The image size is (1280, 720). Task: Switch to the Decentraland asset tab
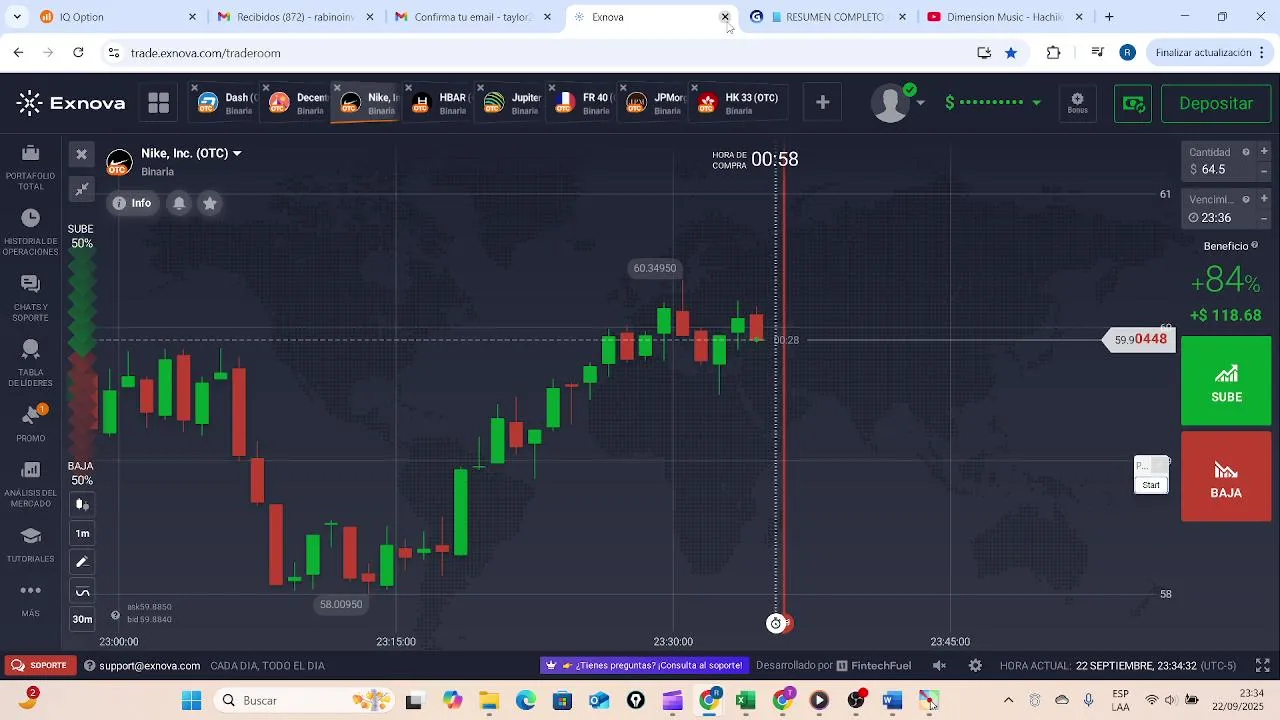tap(298, 103)
